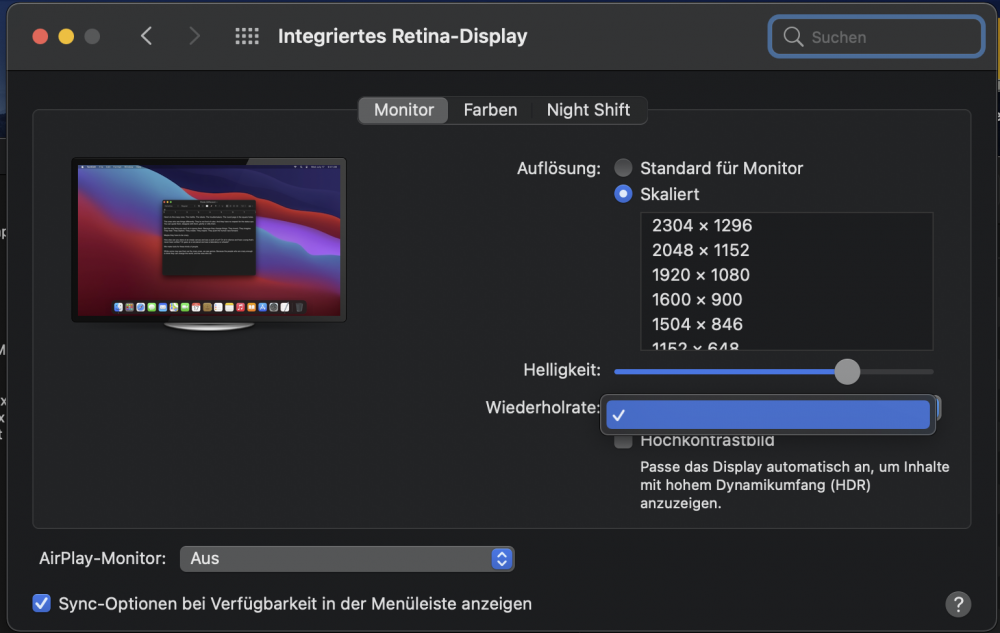Close the window with the red button
1000x633 pixels.
click(x=40, y=36)
